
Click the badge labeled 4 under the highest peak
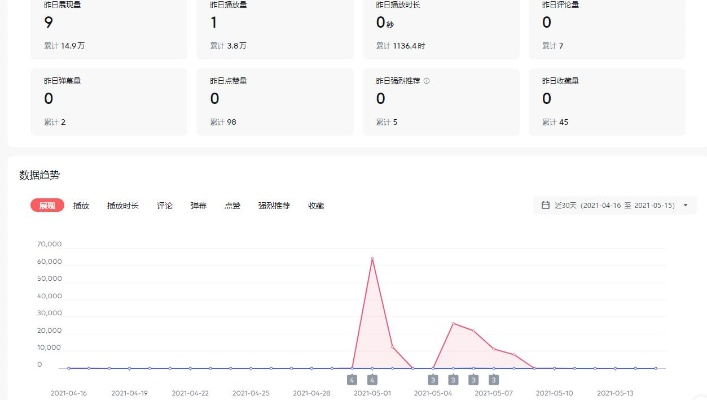click(372, 380)
